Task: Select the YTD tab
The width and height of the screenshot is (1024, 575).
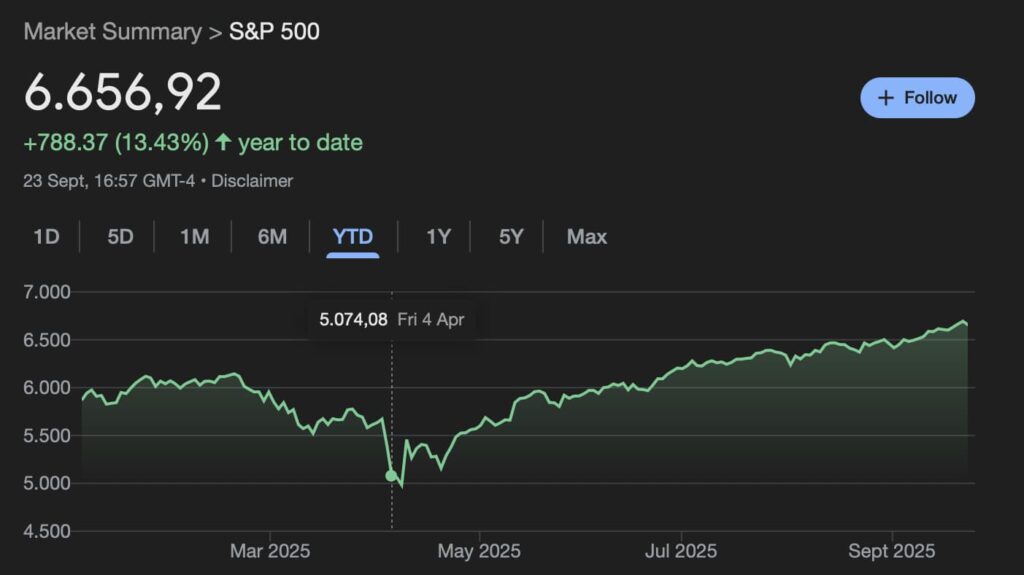Action: pyautogui.click(x=353, y=237)
